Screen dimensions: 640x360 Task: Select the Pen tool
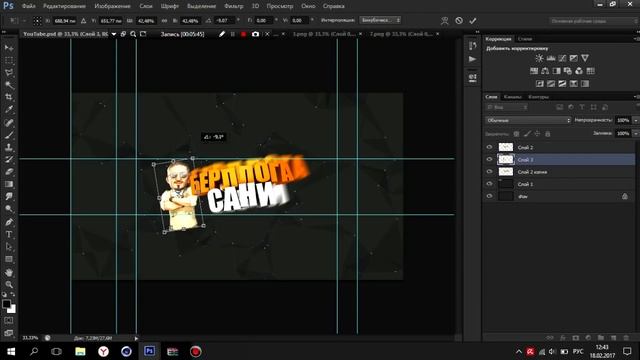pyautogui.click(x=9, y=222)
